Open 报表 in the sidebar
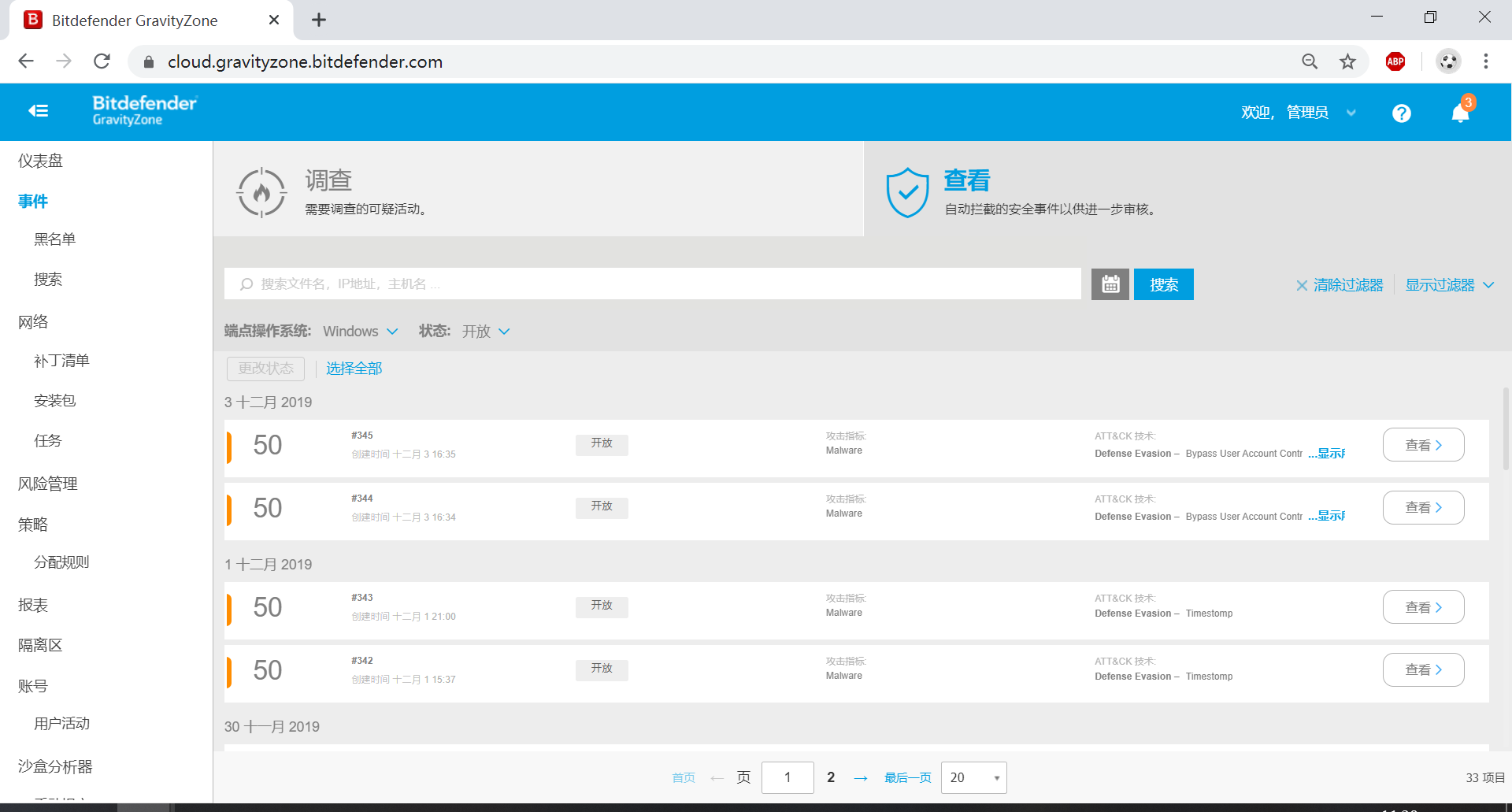The image size is (1512, 812). click(33, 605)
